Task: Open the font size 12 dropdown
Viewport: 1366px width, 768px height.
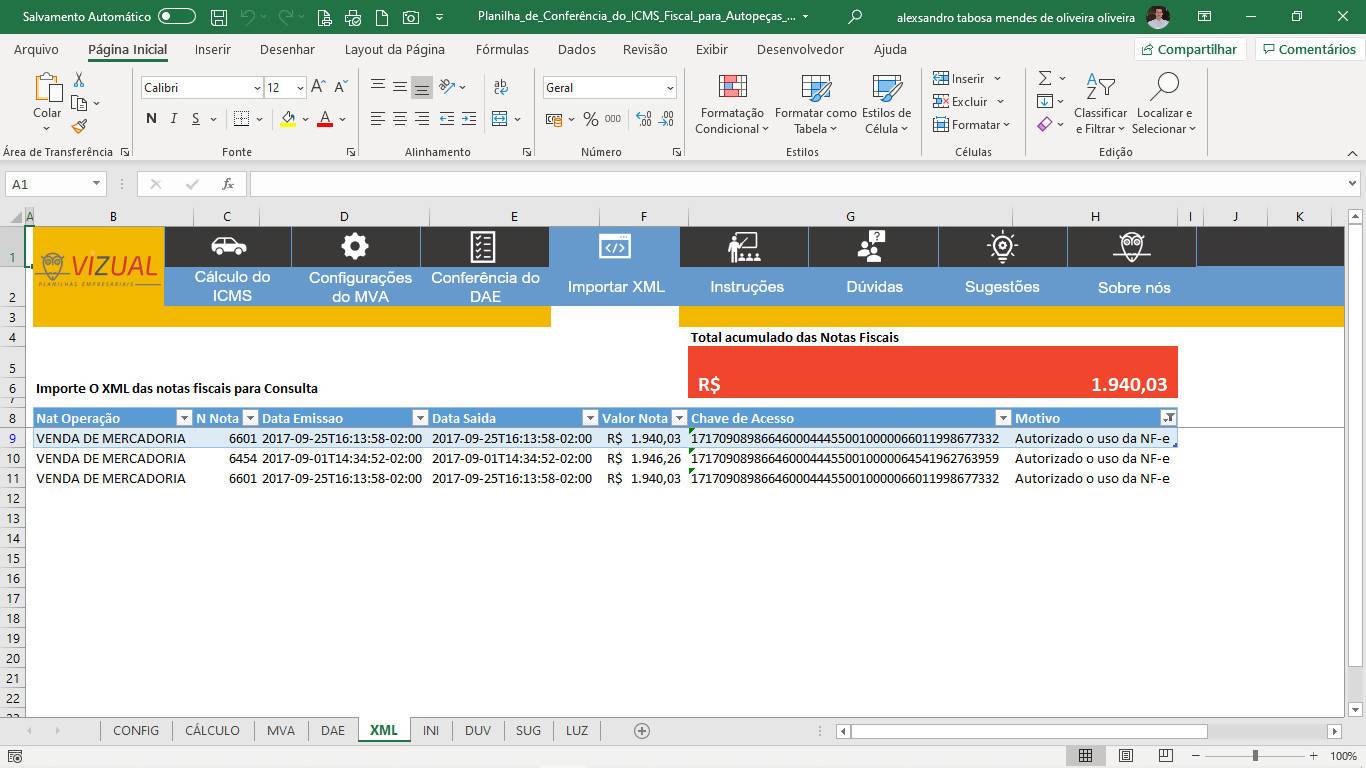Action: pyautogui.click(x=299, y=88)
